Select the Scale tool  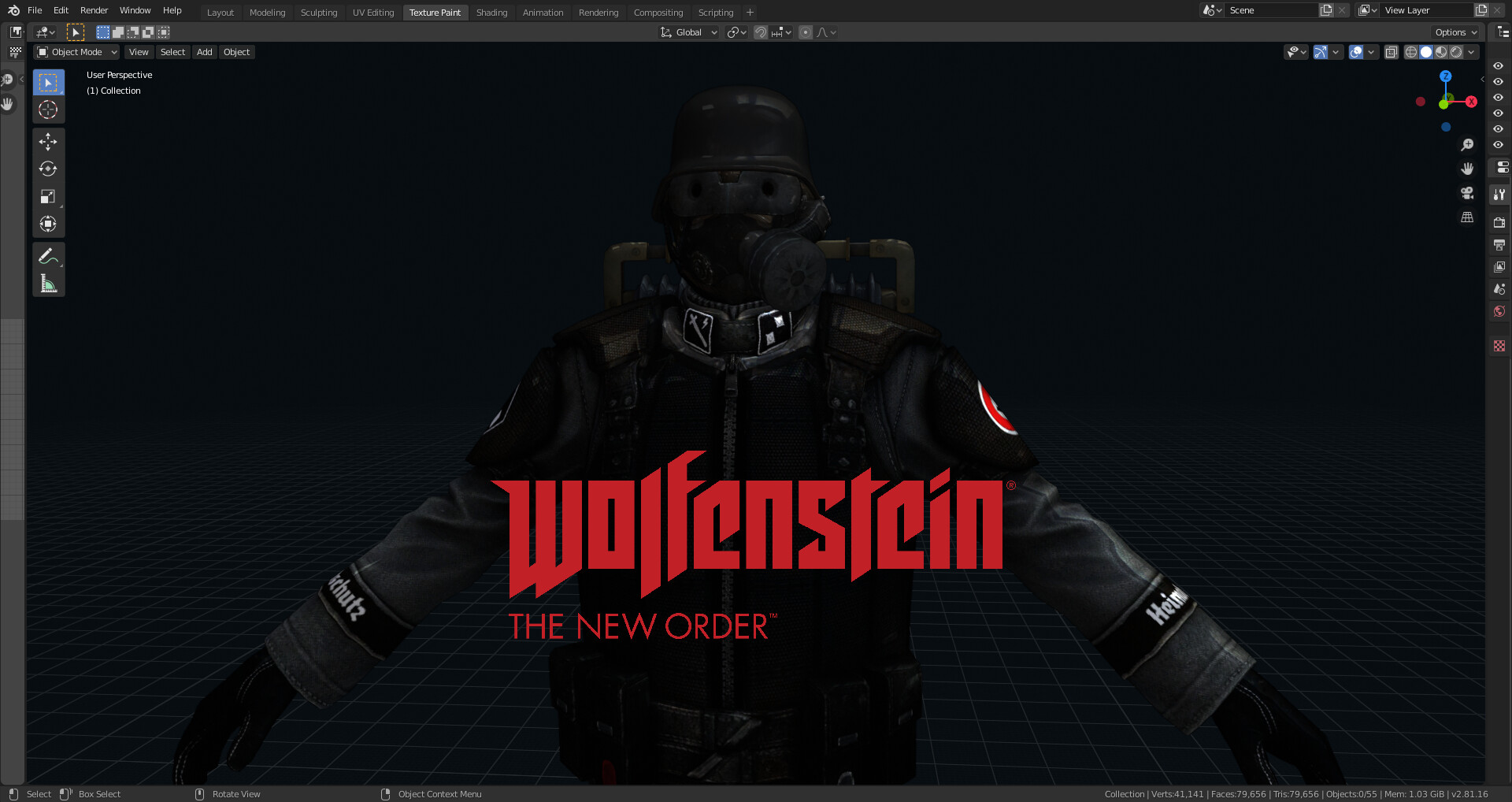(x=48, y=196)
